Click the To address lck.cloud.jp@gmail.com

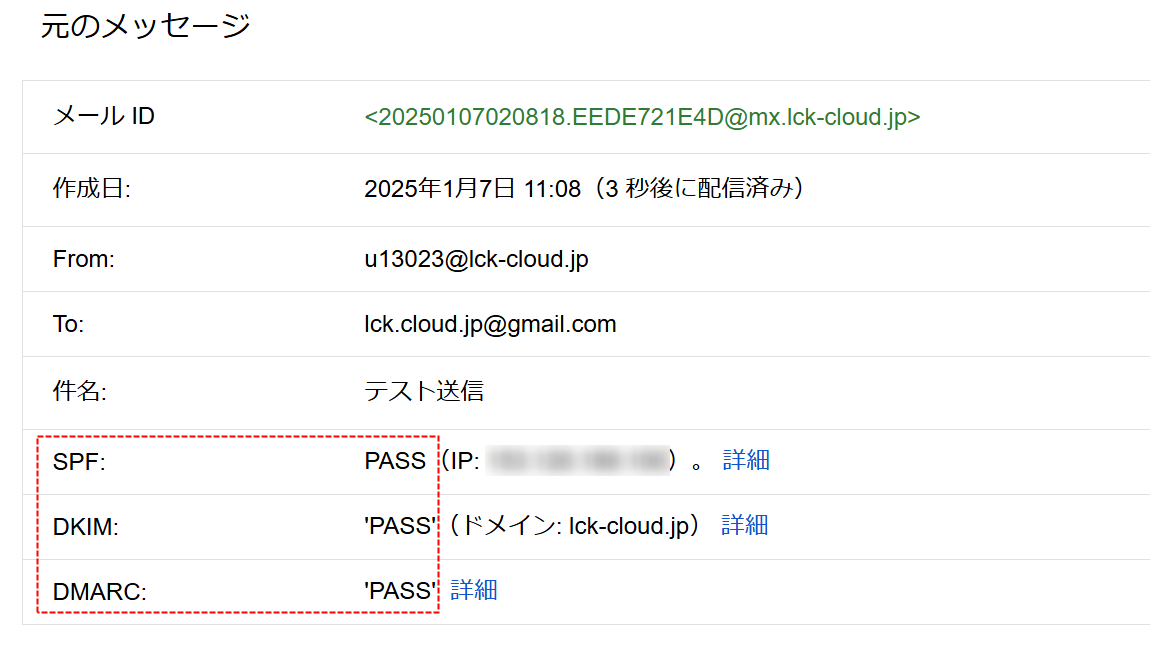(x=490, y=324)
